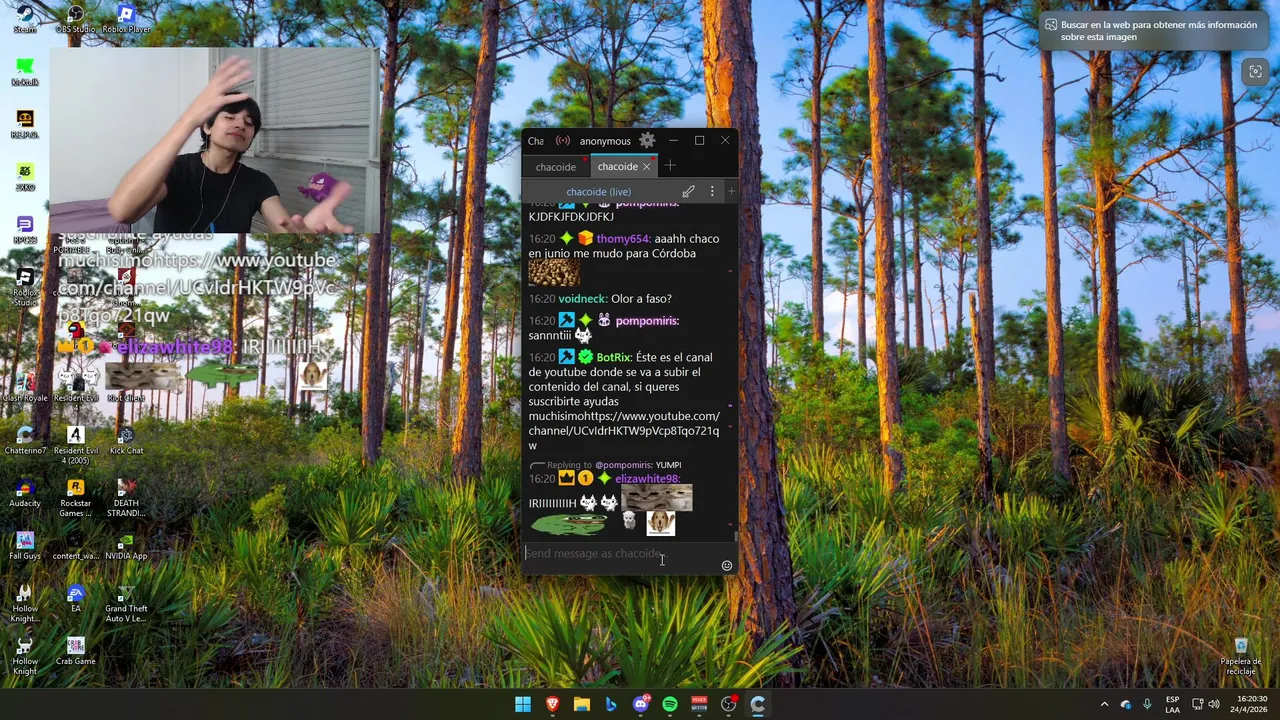Select Resident Evil 4 (2005) desktop icon
Image resolution: width=1280 pixels, height=720 pixels.
[75, 445]
